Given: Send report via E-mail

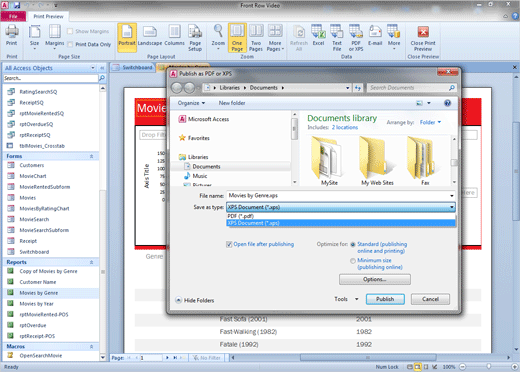Looking at the screenshot, I should point(375,35).
